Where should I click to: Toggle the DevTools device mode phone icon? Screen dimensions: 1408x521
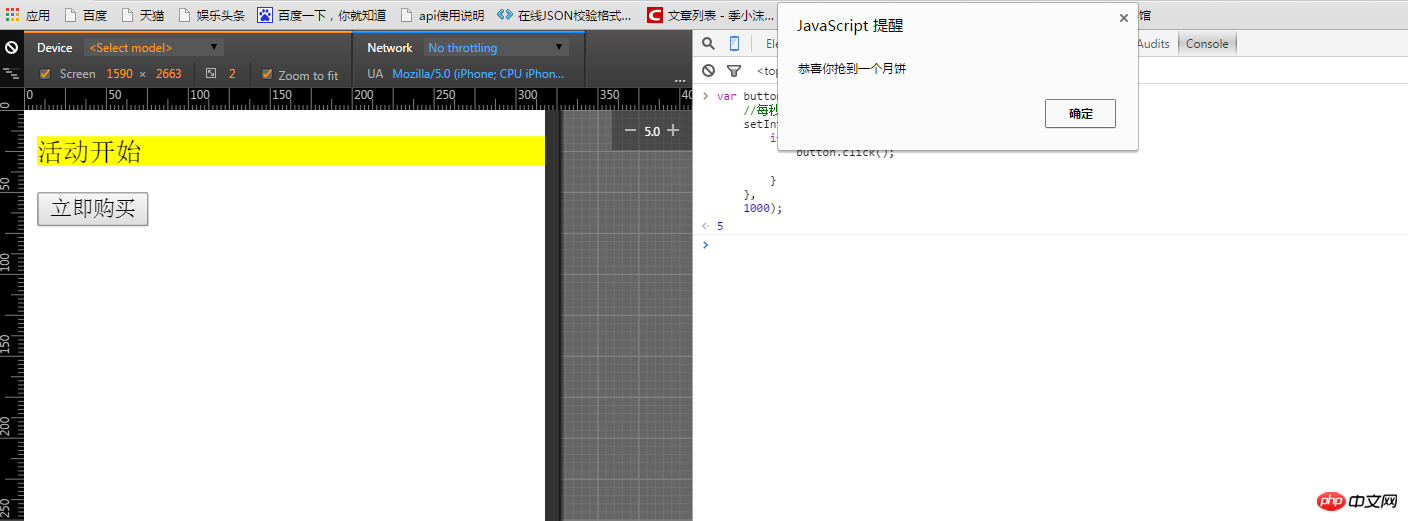click(734, 43)
